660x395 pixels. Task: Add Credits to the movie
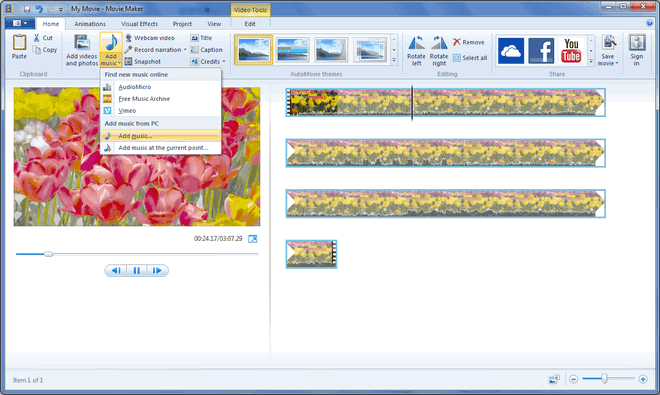click(205, 61)
